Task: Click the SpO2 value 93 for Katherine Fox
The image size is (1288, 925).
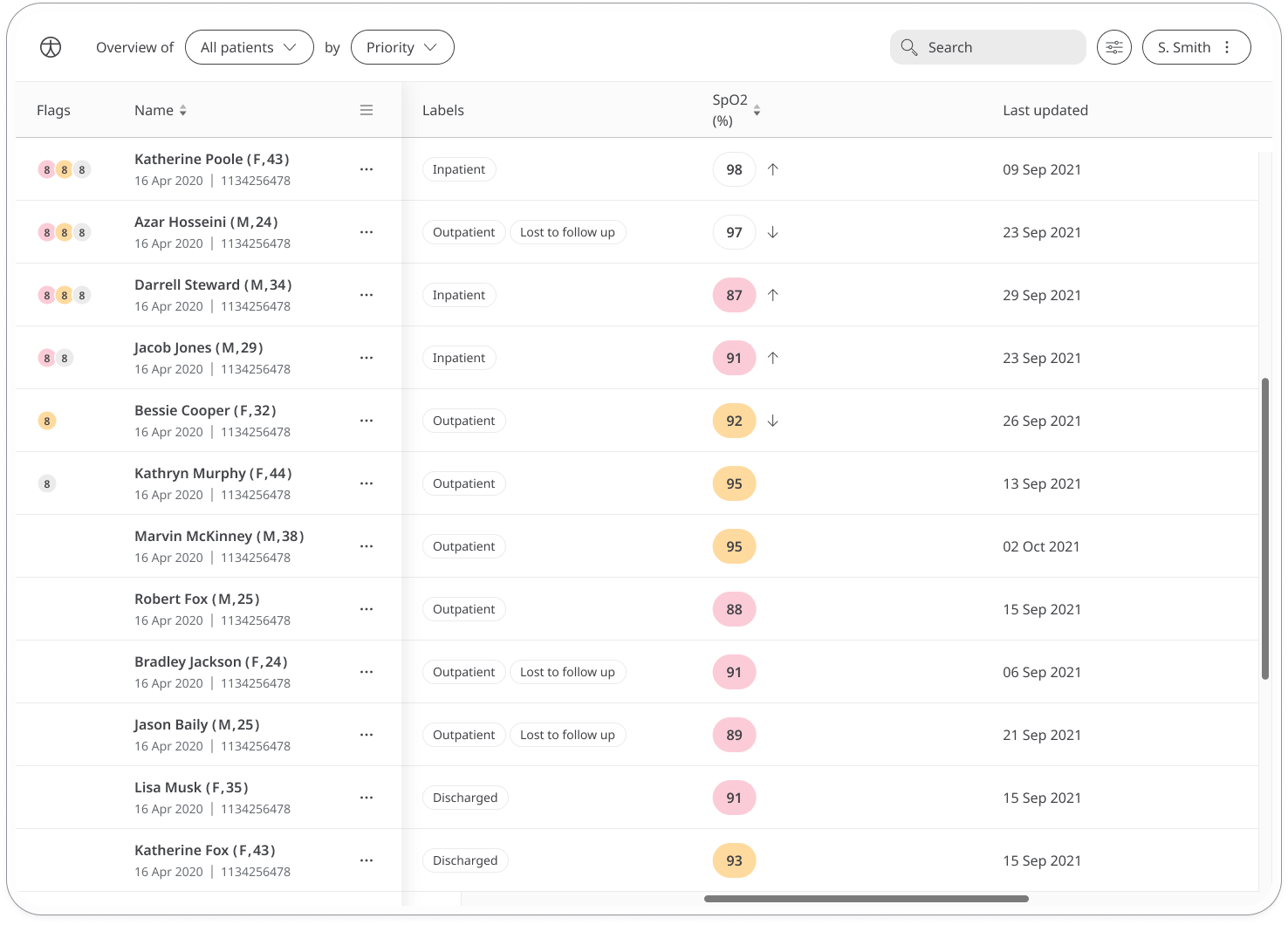Action: point(735,860)
